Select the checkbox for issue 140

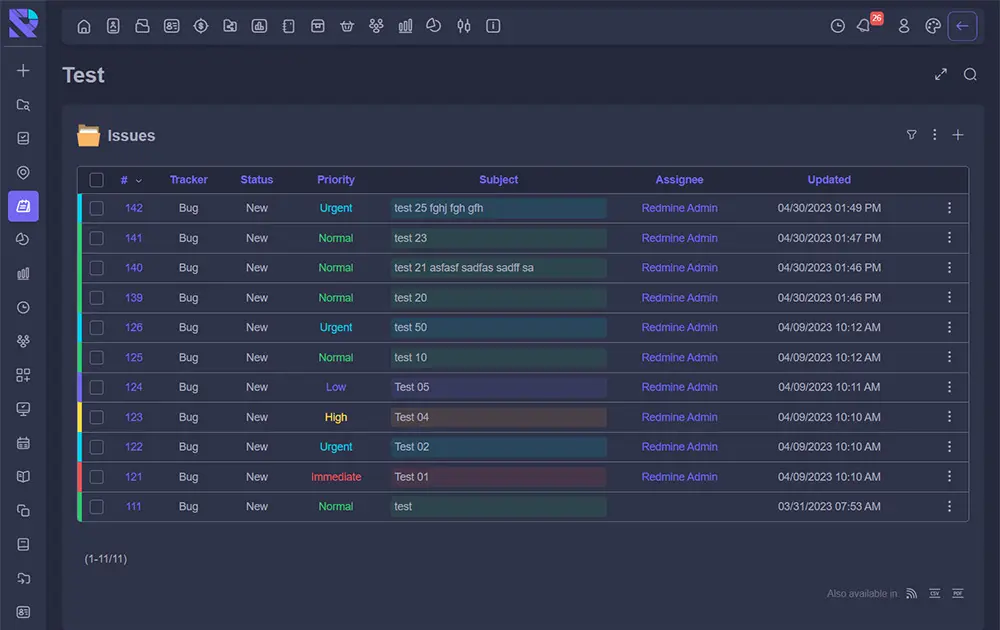pyautogui.click(x=96, y=268)
